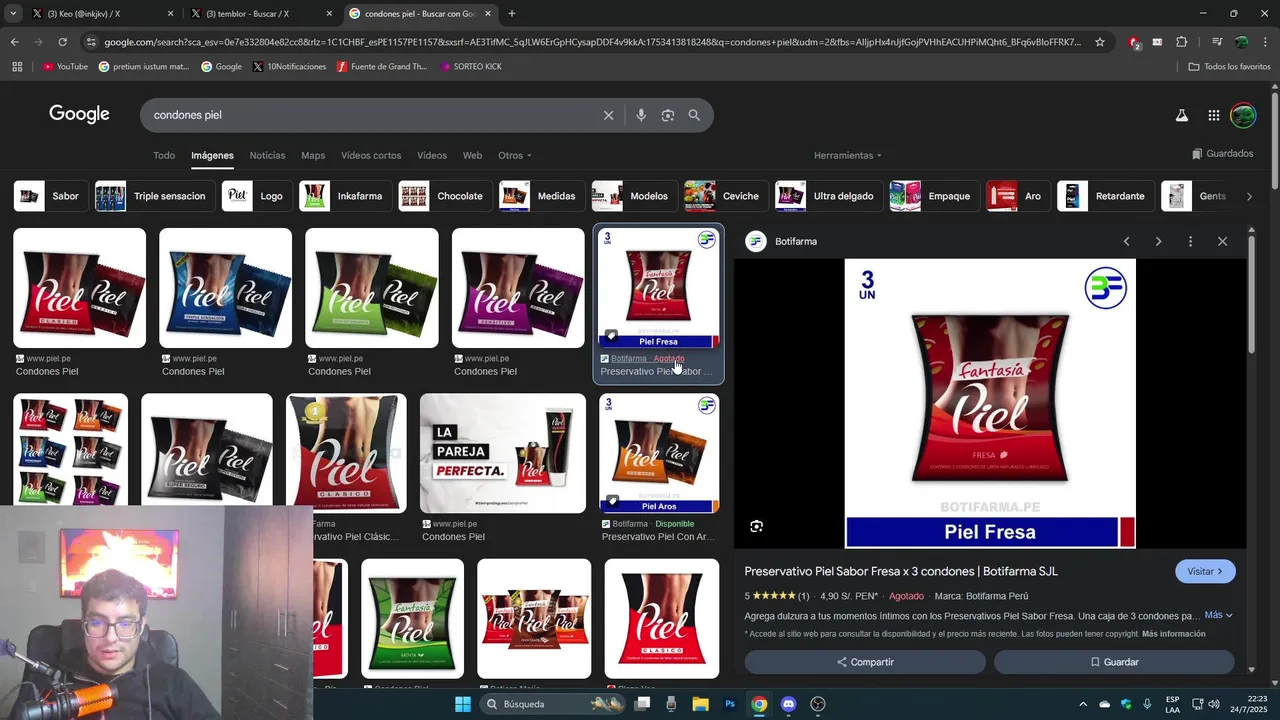Open a new browser tab

512,14
